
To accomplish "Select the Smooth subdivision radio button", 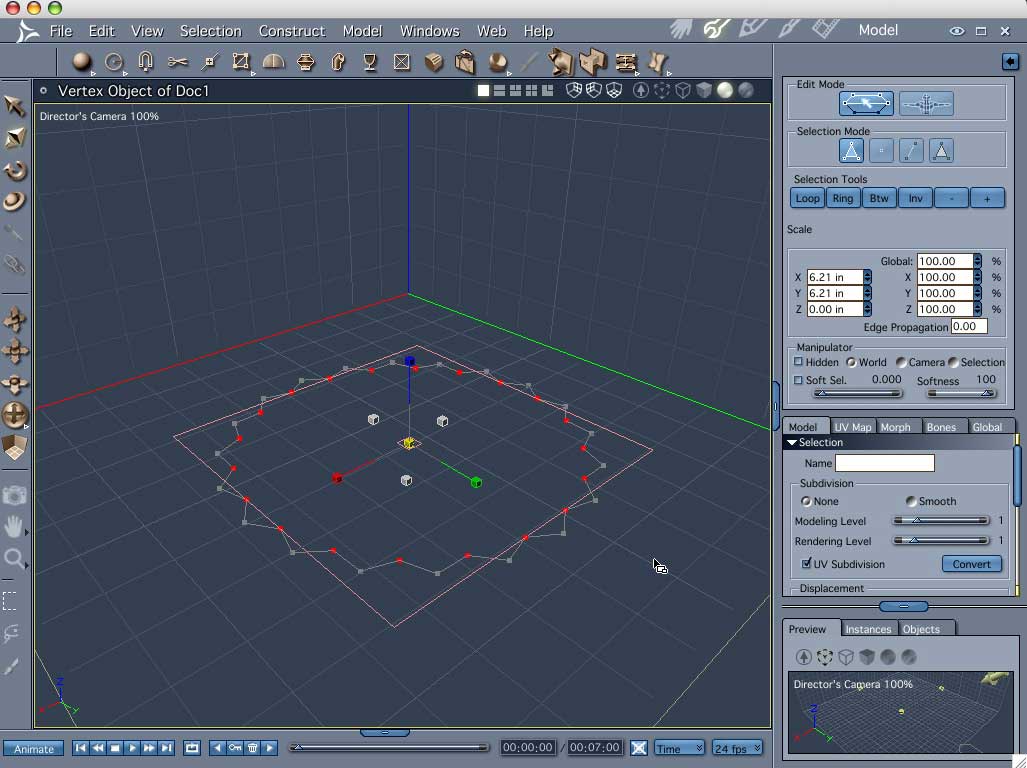I will 910,501.
